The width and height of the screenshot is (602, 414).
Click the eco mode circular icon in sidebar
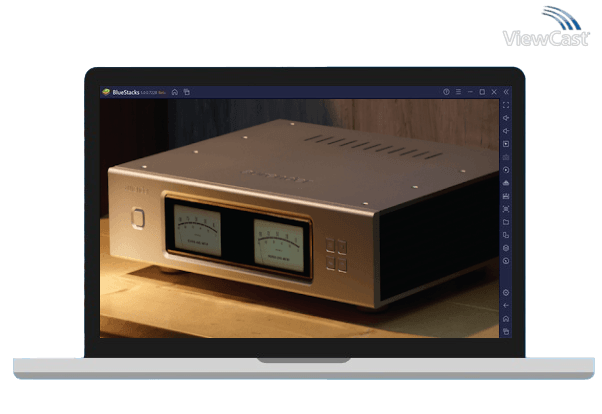pos(506,261)
